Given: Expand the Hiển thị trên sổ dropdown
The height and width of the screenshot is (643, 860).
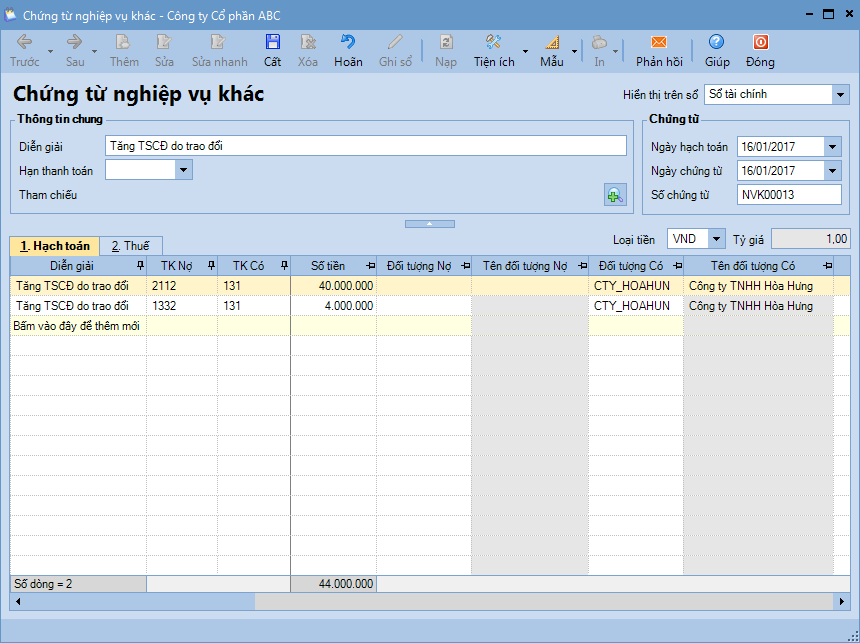Looking at the screenshot, I should 839,95.
